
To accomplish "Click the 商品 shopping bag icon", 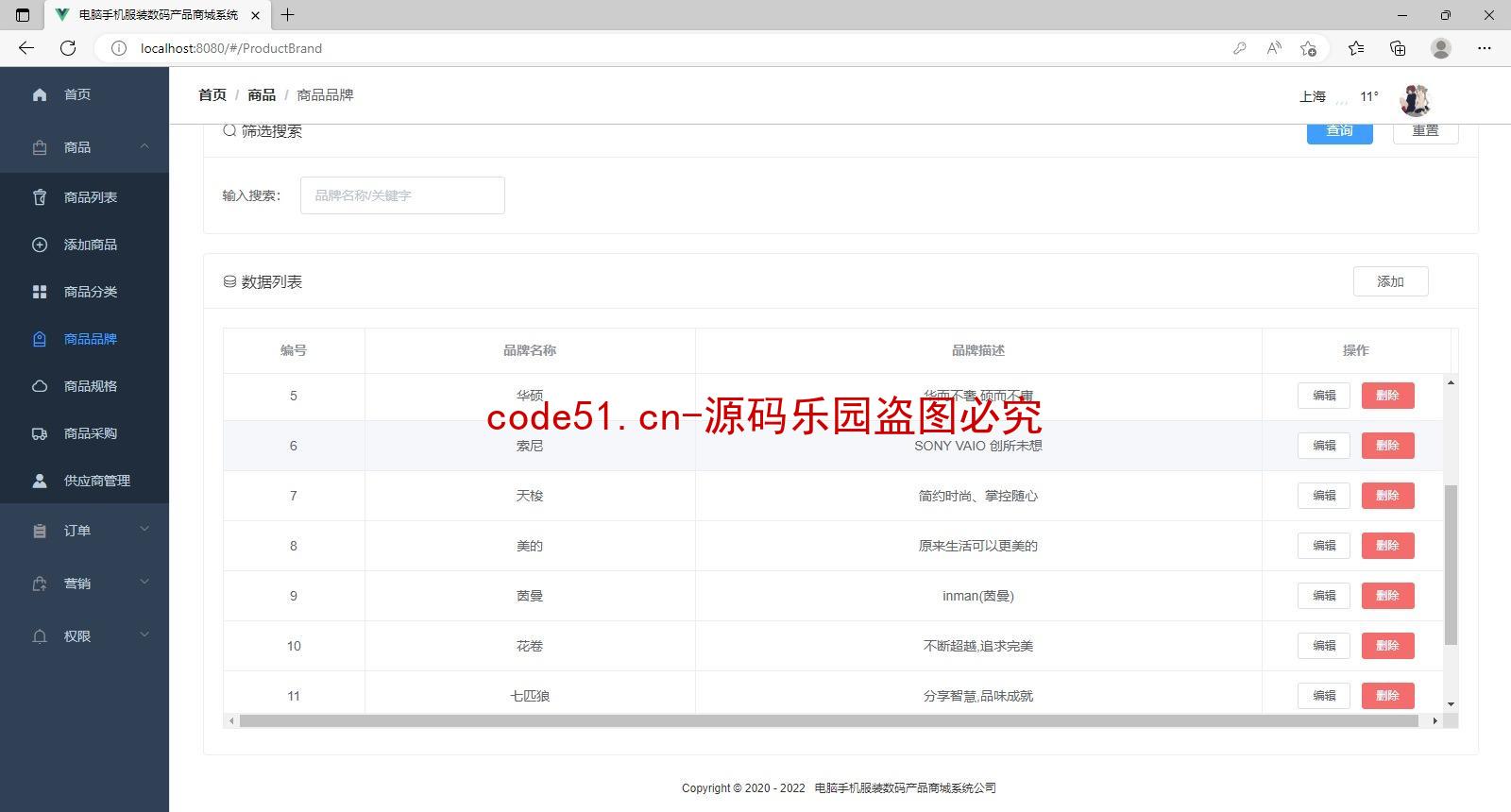I will [x=40, y=147].
